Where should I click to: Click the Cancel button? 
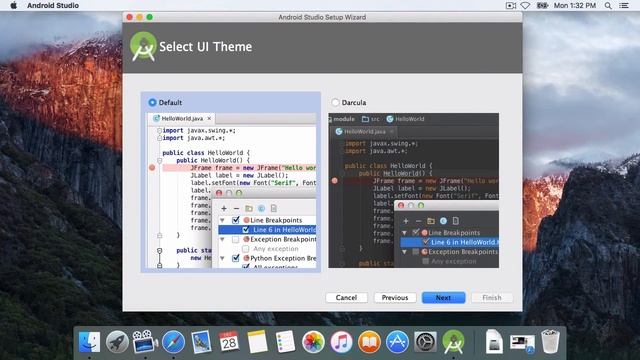(x=347, y=298)
